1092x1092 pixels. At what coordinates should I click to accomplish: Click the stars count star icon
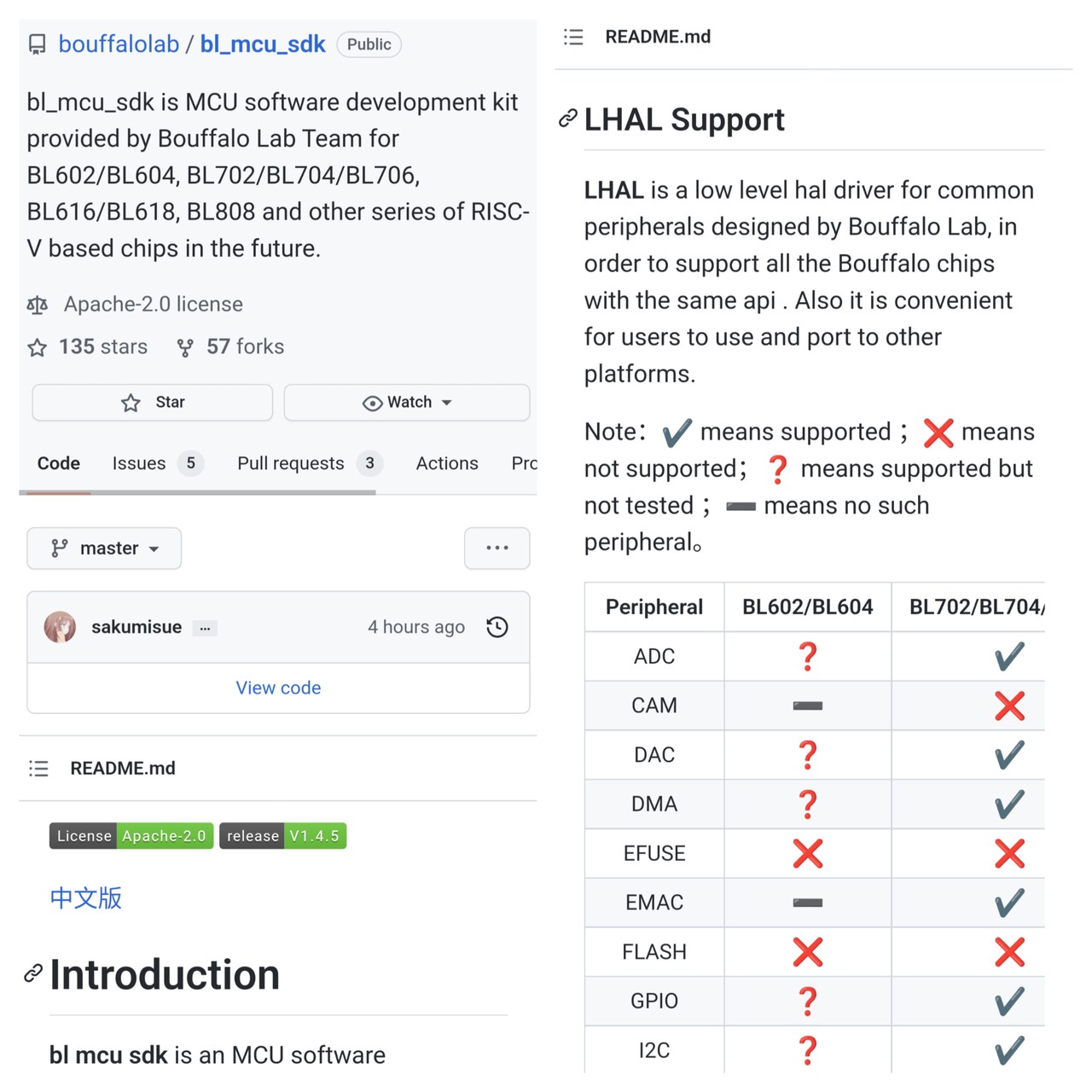point(38,347)
